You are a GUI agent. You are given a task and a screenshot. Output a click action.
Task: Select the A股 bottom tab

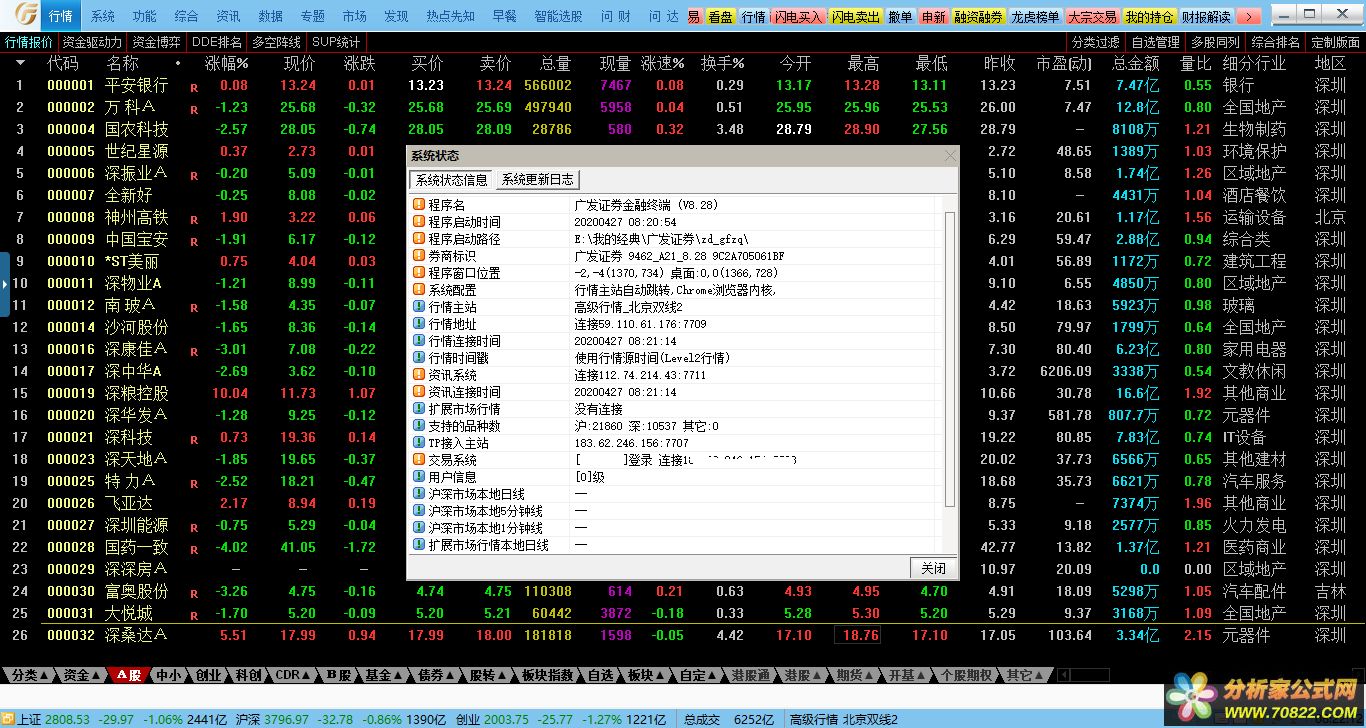click(x=129, y=676)
